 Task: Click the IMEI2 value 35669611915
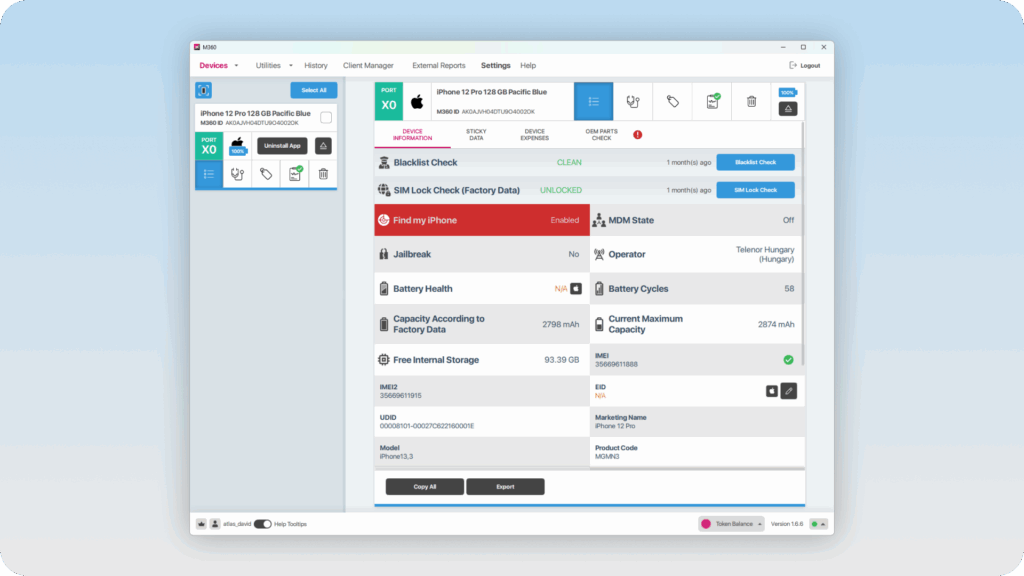(400, 396)
